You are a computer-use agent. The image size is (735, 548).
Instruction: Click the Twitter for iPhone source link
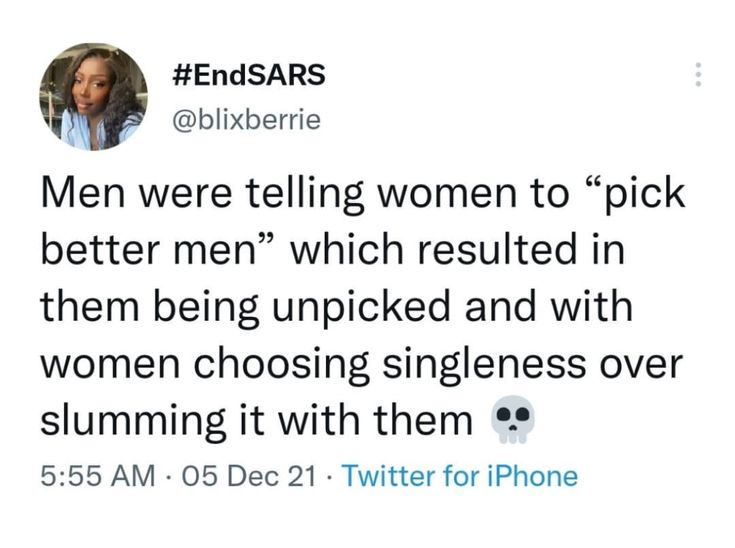(x=461, y=476)
